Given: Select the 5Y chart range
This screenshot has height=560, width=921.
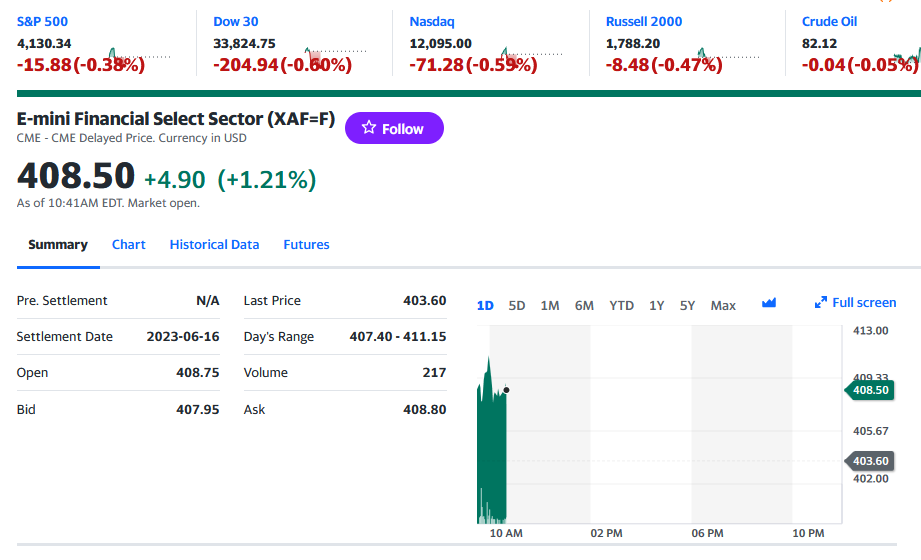Looking at the screenshot, I should point(687,306).
